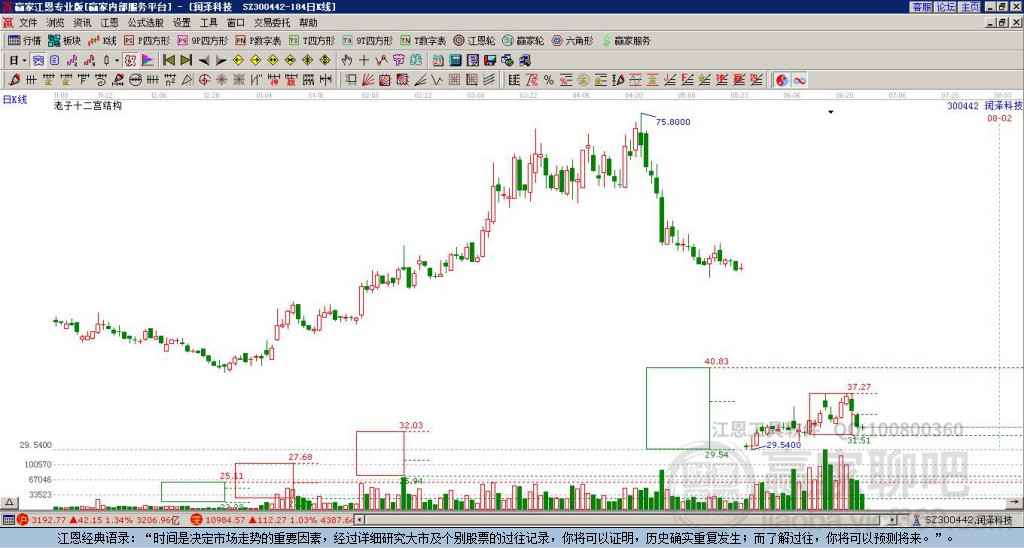Switch to the K线 candlestick chart
The height and width of the screenshot is (548, 1024).
click(x=101, y=40)
